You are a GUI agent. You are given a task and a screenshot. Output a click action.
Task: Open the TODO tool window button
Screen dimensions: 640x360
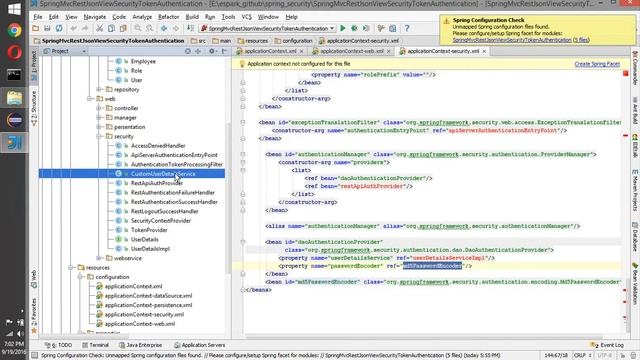click(x=58, y=345)
